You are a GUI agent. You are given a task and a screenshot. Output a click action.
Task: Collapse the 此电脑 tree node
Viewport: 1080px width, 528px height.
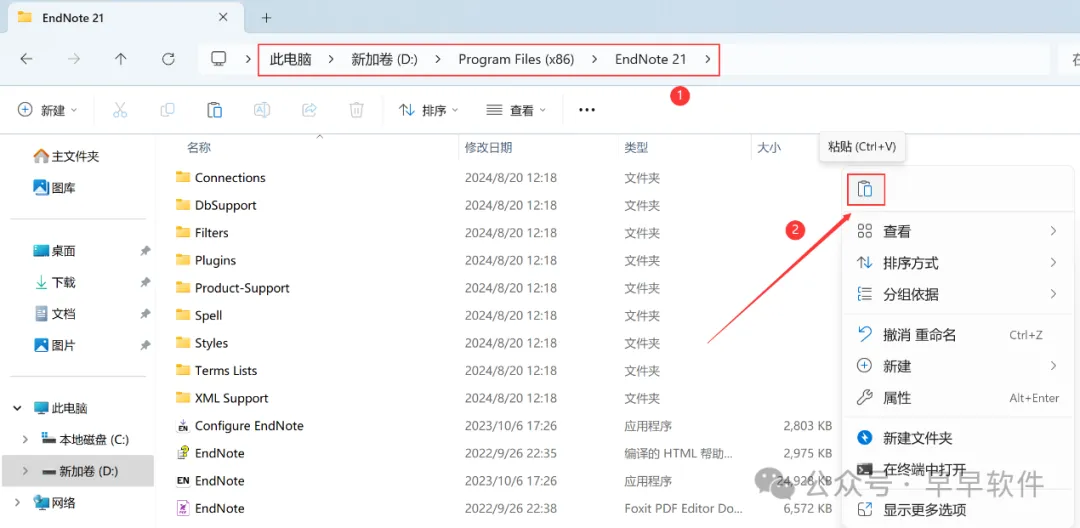point(17,408)
